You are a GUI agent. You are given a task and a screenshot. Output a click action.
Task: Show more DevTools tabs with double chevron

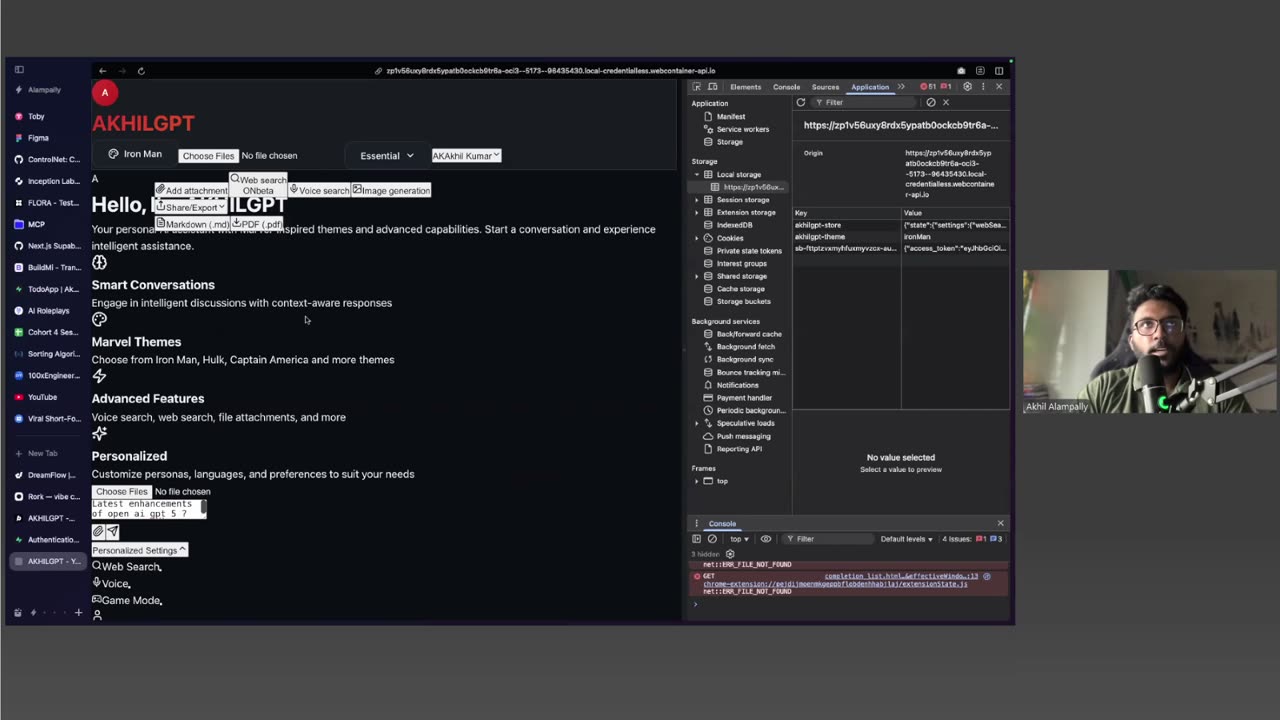click(901, 87)
